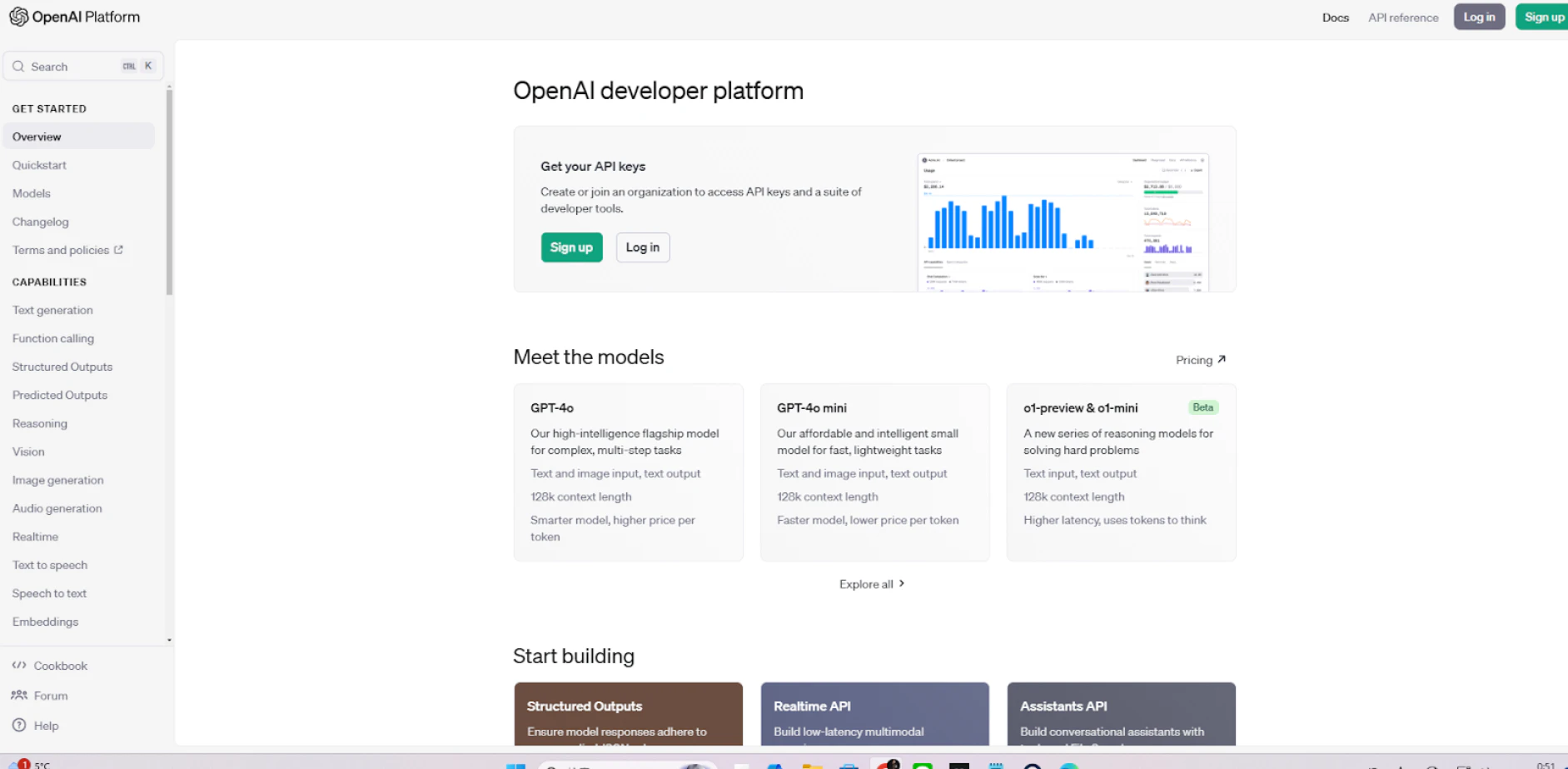Click the 'Meet the models' heading
Viewport: 1568px width, 769px height.
pos(589,357)
